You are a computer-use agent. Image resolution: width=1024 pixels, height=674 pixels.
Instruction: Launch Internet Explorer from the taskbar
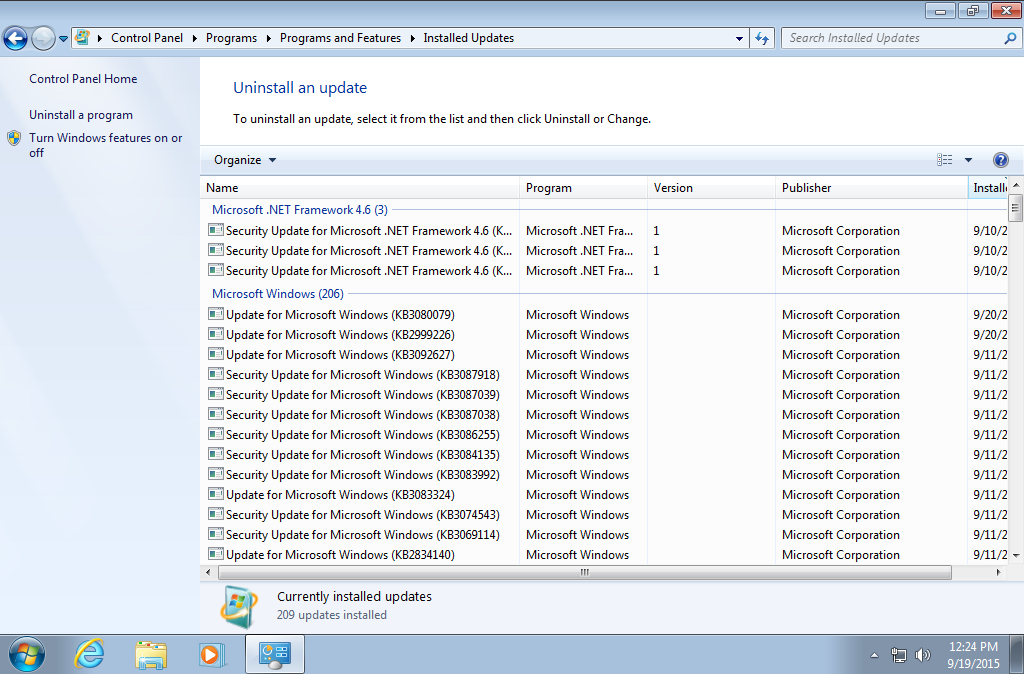point(89,654)
